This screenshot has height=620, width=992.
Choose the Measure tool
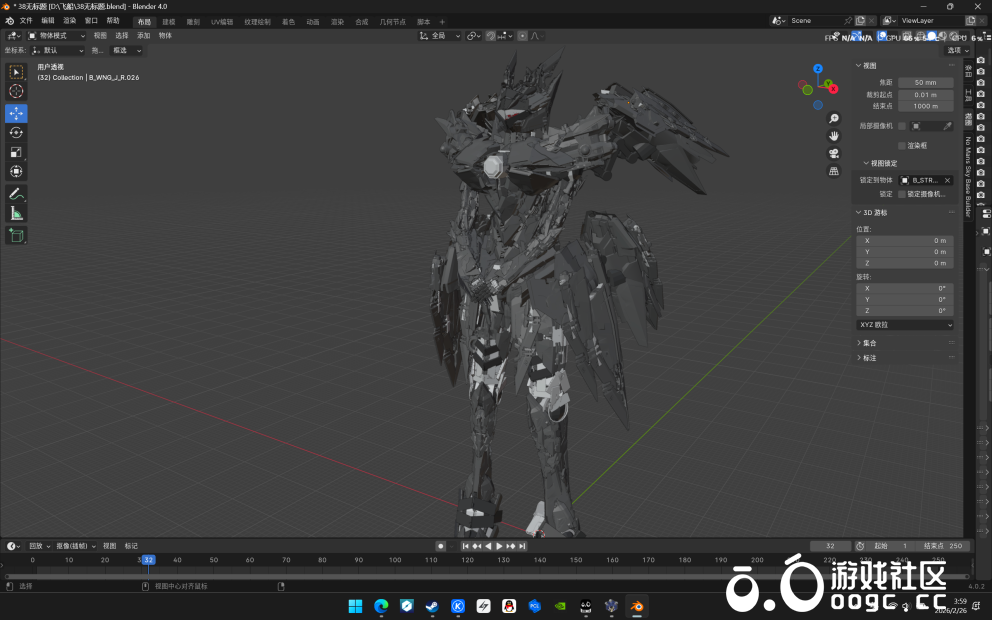[16, 213]
